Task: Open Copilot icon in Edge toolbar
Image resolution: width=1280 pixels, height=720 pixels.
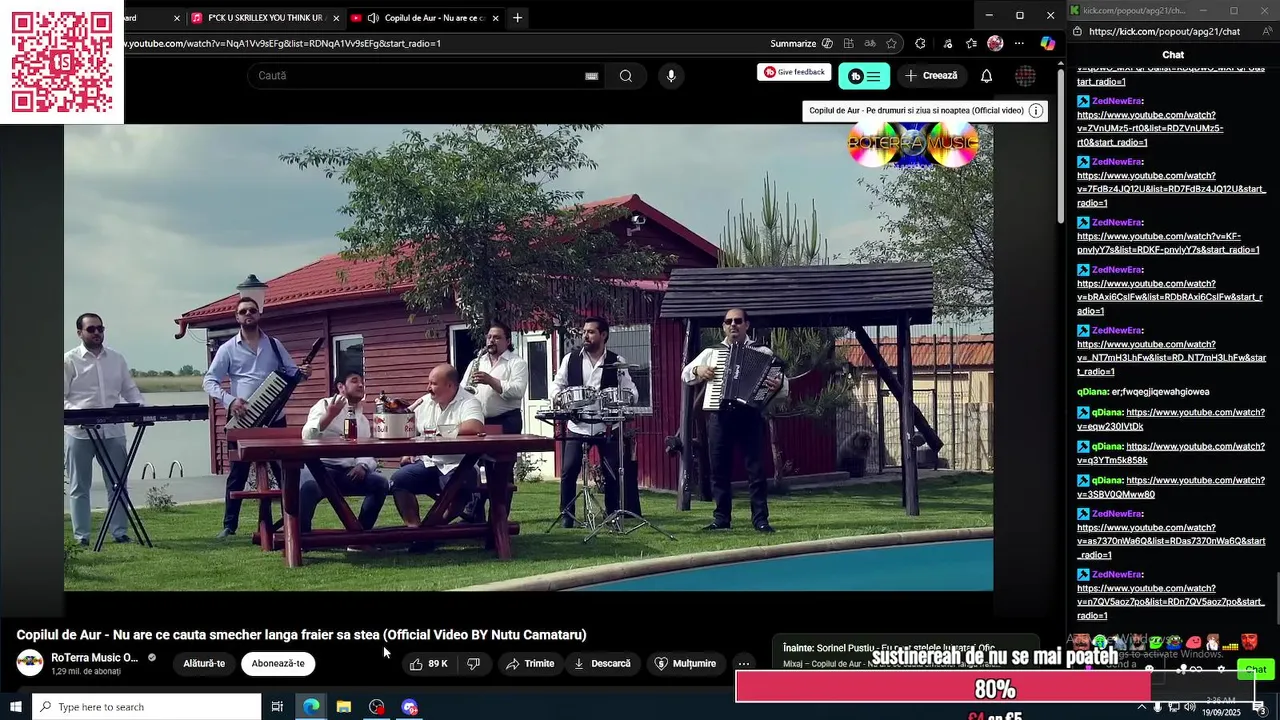Action: click(1047, 44)
